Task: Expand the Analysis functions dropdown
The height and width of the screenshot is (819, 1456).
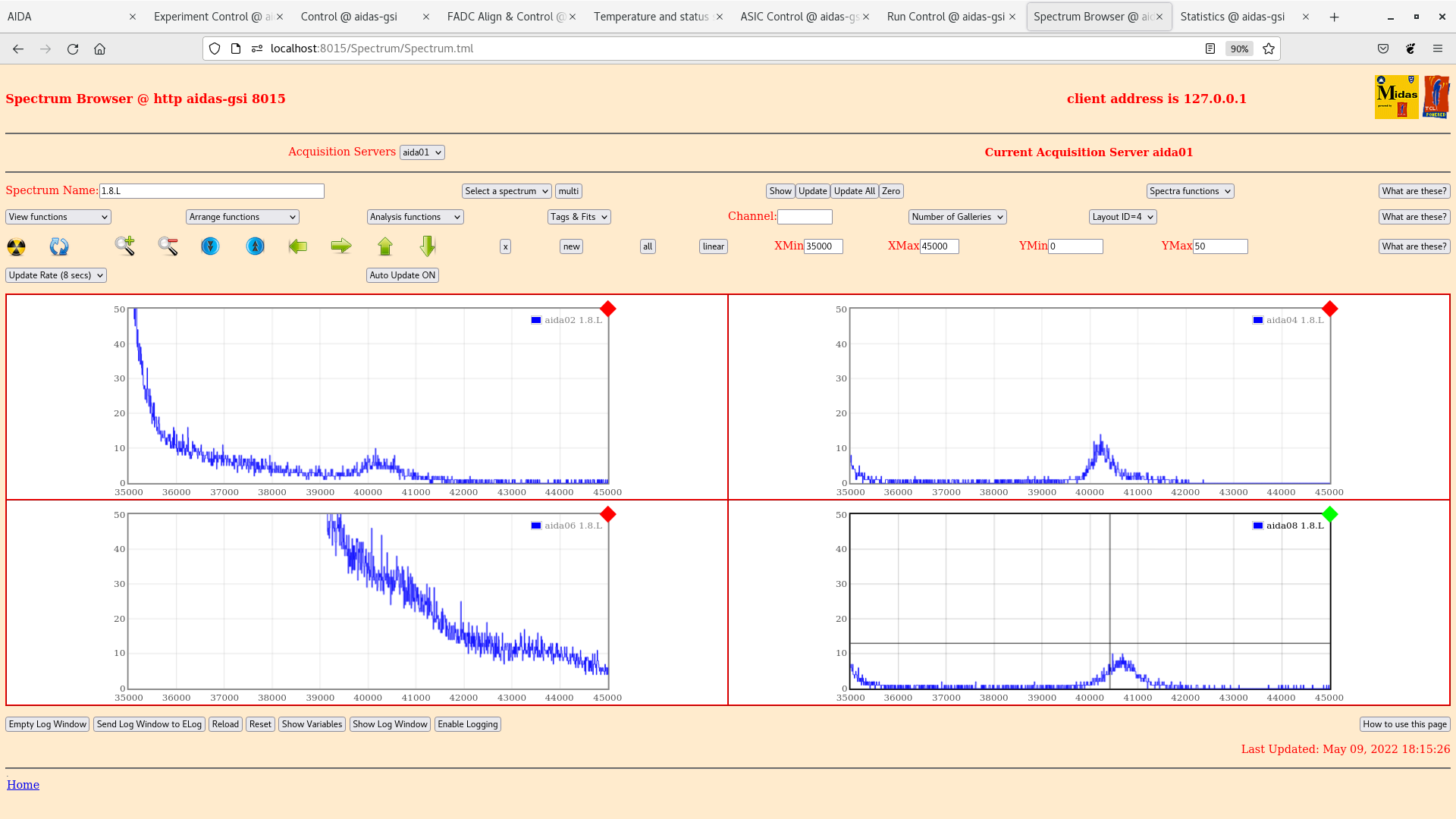Action: coord(415,217)
